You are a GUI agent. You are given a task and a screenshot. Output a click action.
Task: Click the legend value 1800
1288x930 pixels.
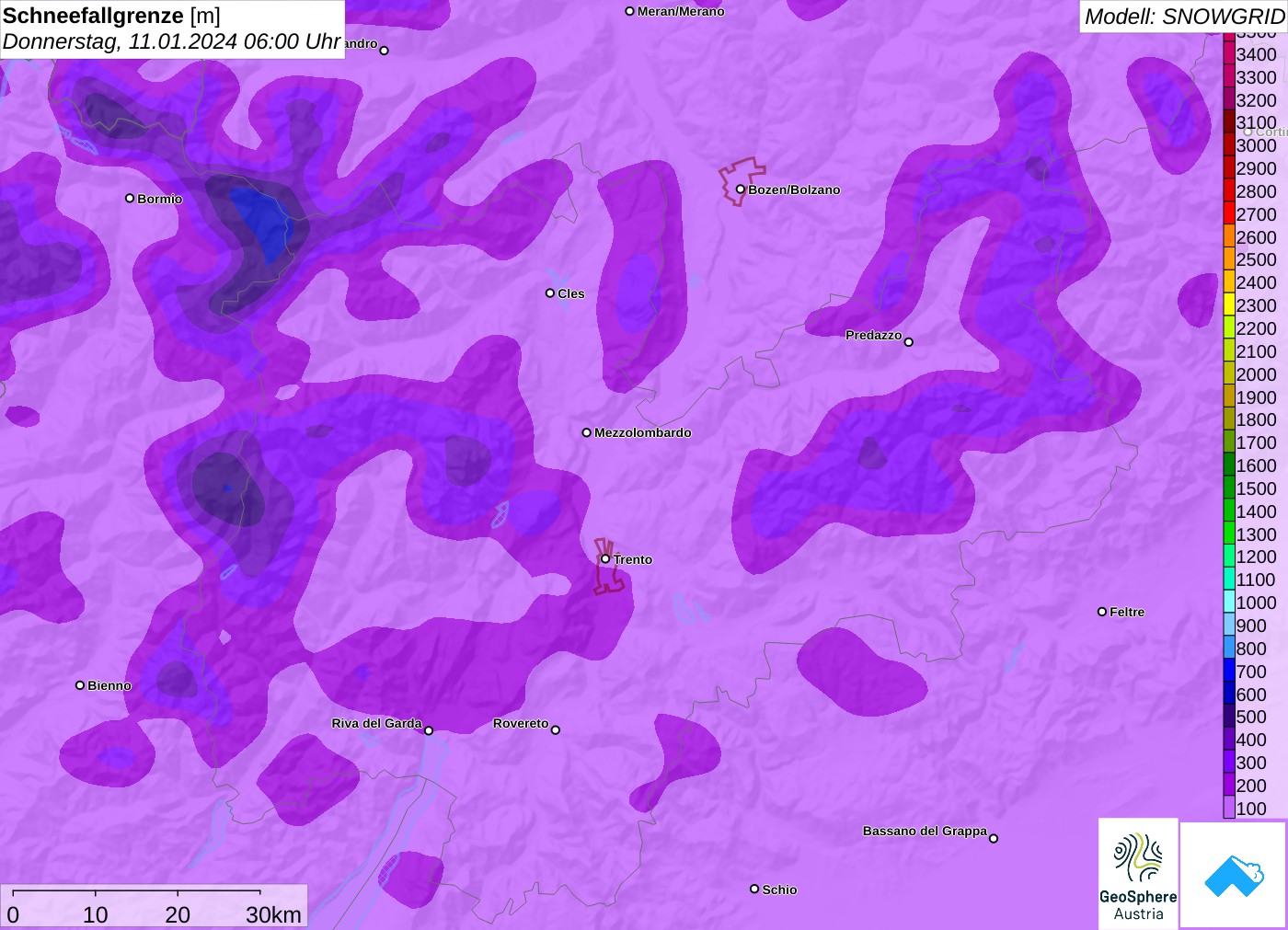click(1257, 419)
